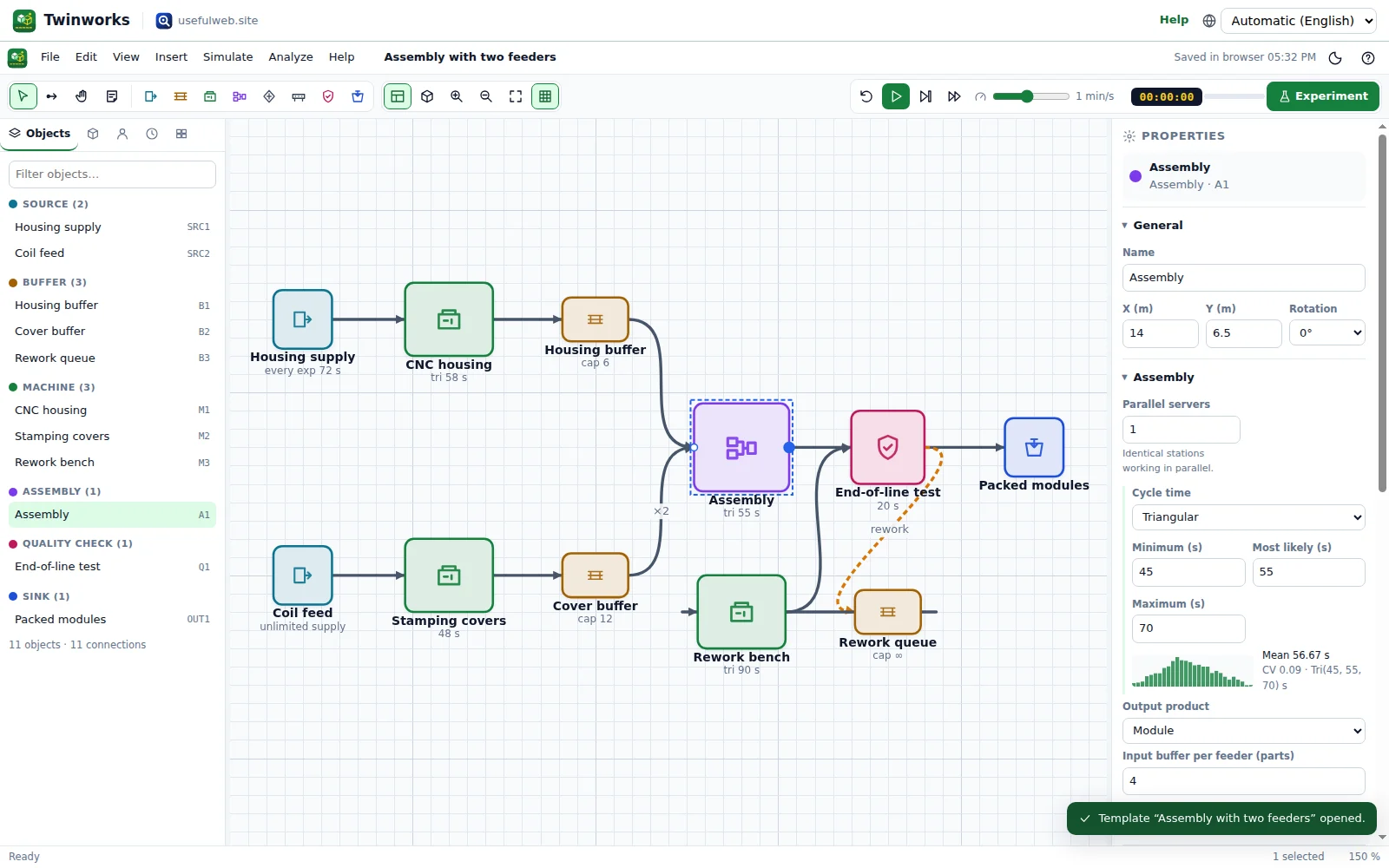Fit the model to screen
The width and height of the screenshot is (1389, 868).
click(516, 96)
